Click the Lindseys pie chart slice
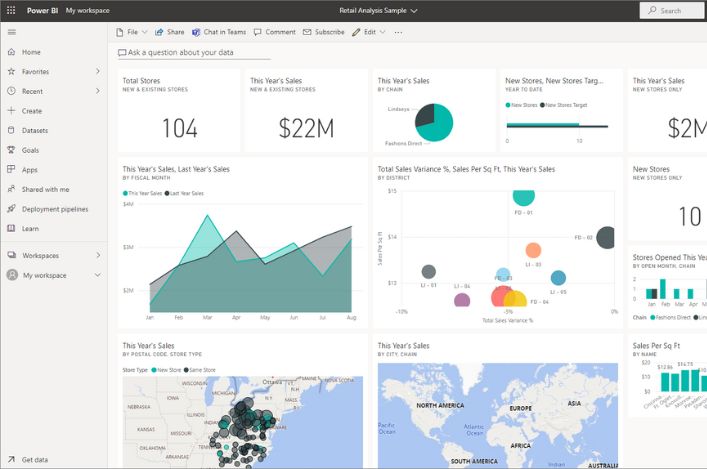707x469 pixels. pos(424,116)
